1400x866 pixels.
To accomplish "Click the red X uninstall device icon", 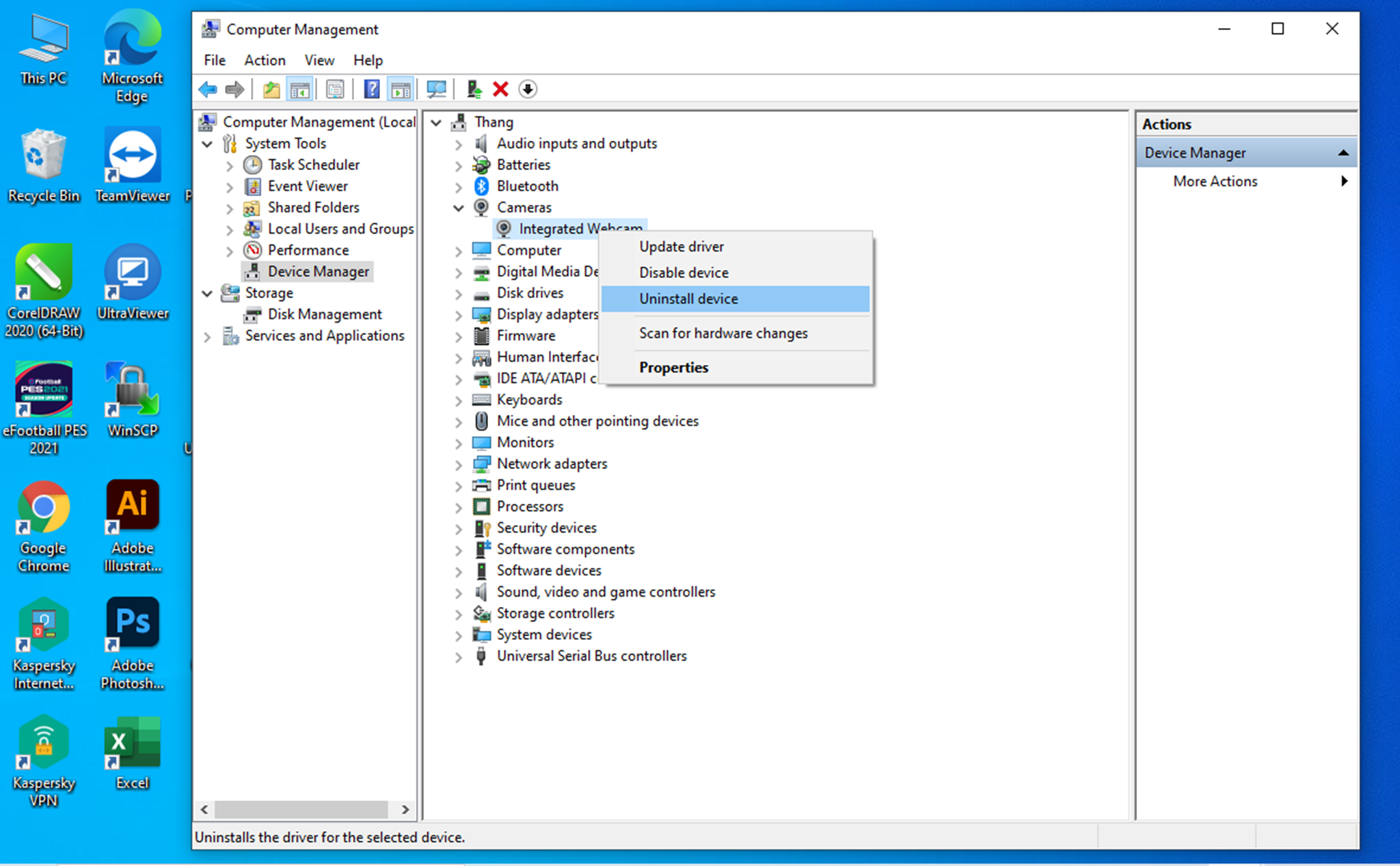I will pos(500,90).
